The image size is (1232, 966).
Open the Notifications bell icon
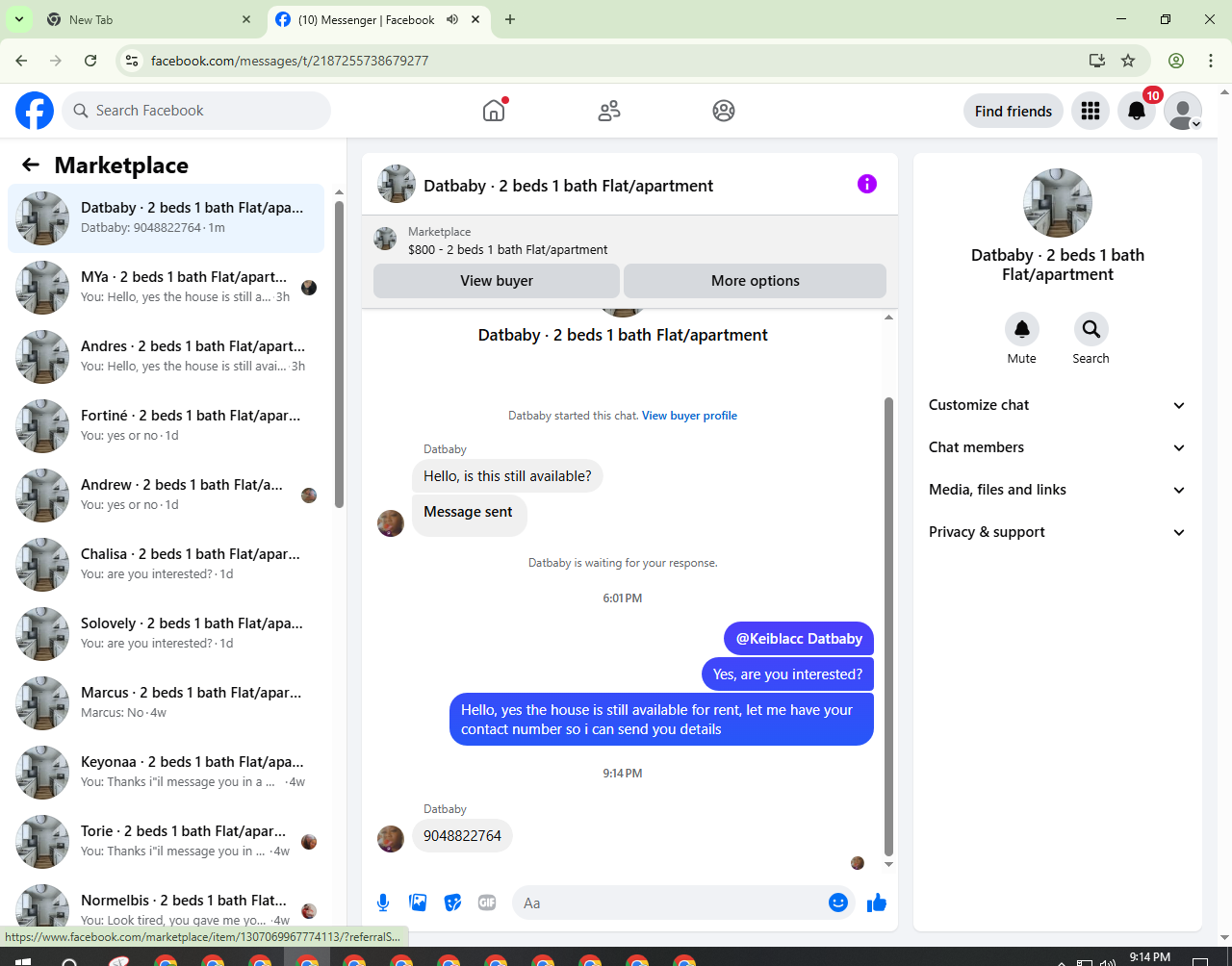click(1137, 112)
